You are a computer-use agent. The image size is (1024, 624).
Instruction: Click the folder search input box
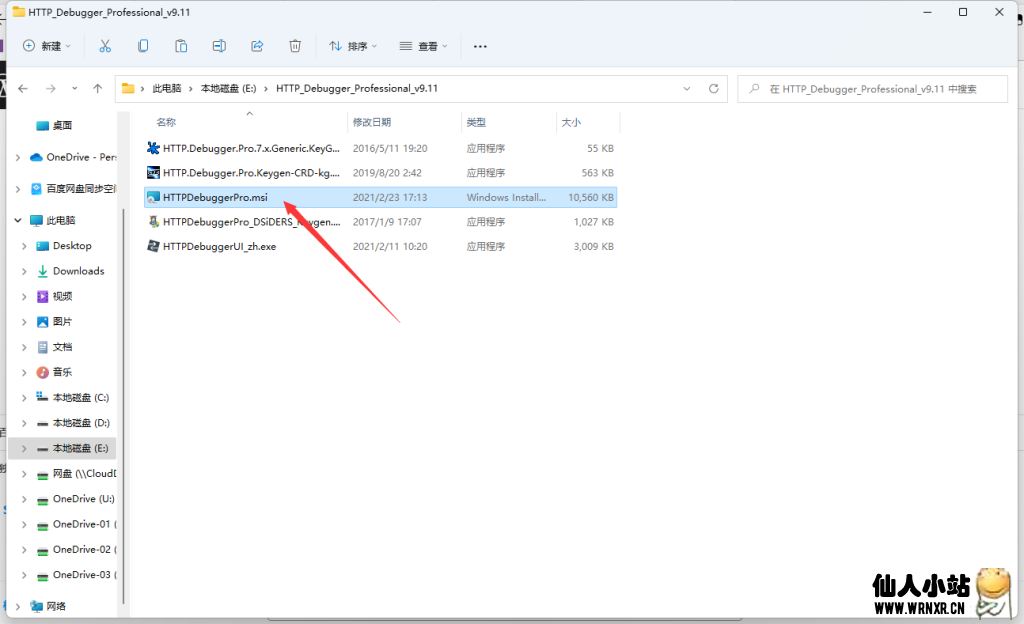878,89
